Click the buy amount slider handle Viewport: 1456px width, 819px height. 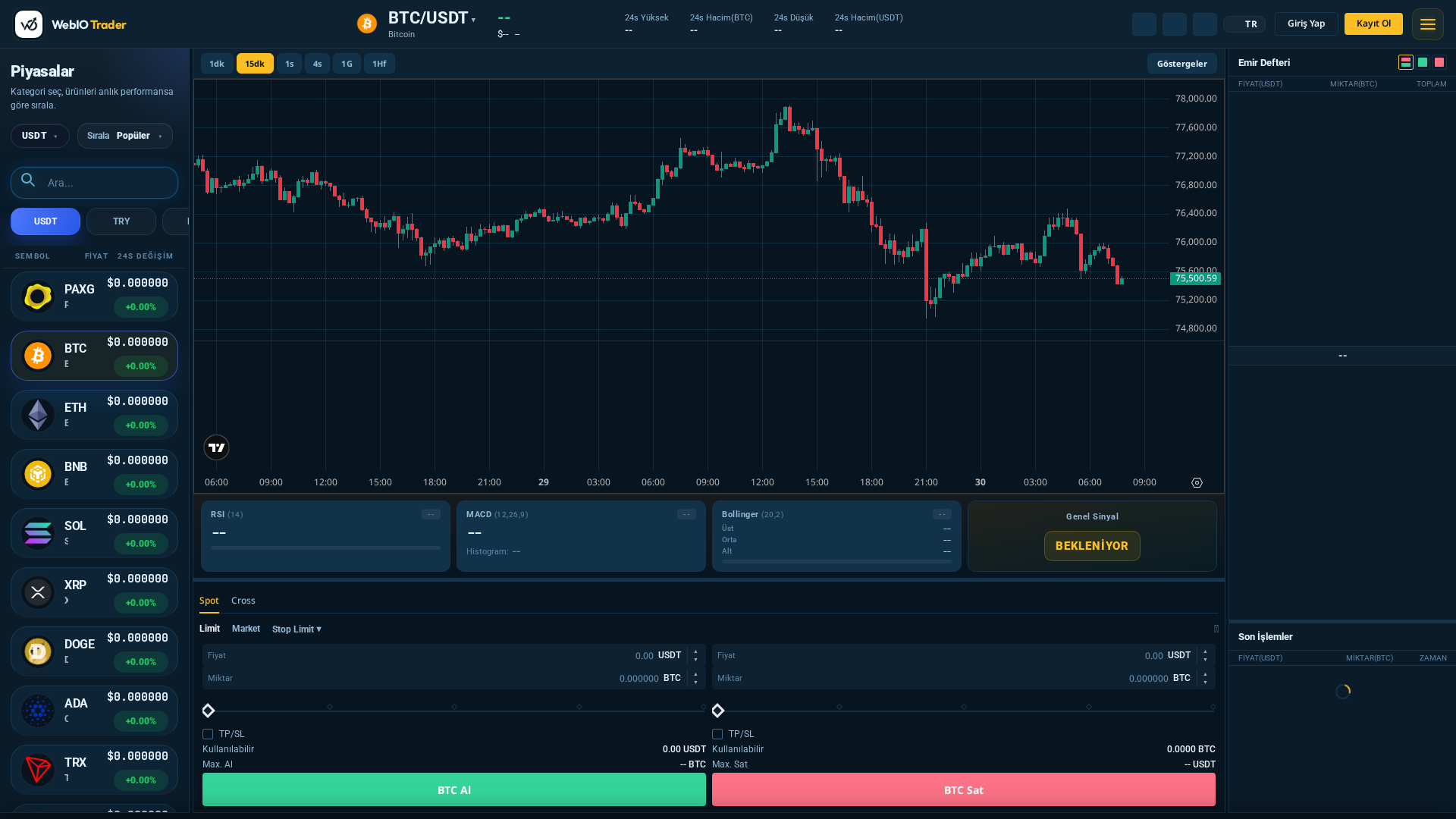[x=209, y=711]
